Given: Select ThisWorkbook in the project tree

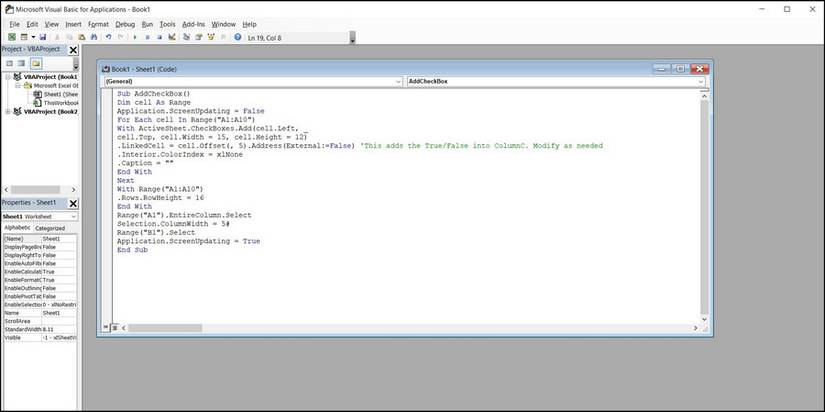Looking at the screenshot, I should 56,103.
